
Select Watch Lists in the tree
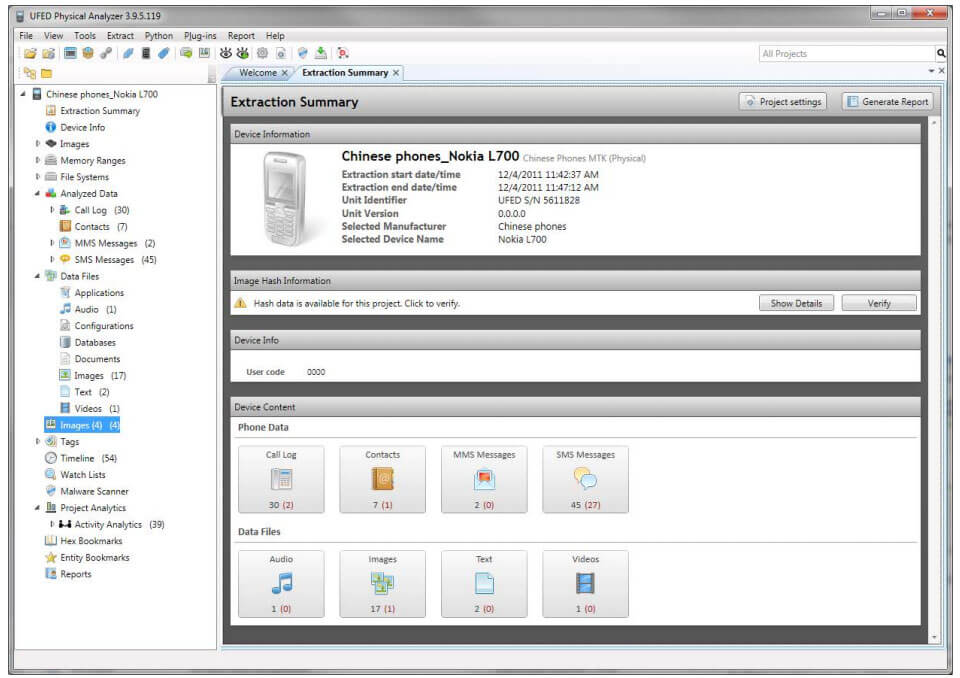click(82, 475)
